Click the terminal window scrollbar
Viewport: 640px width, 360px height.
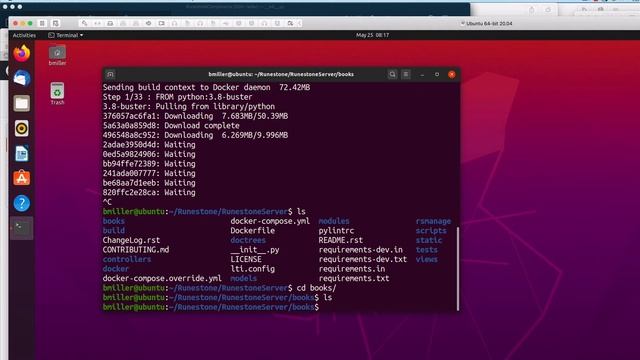458,269
